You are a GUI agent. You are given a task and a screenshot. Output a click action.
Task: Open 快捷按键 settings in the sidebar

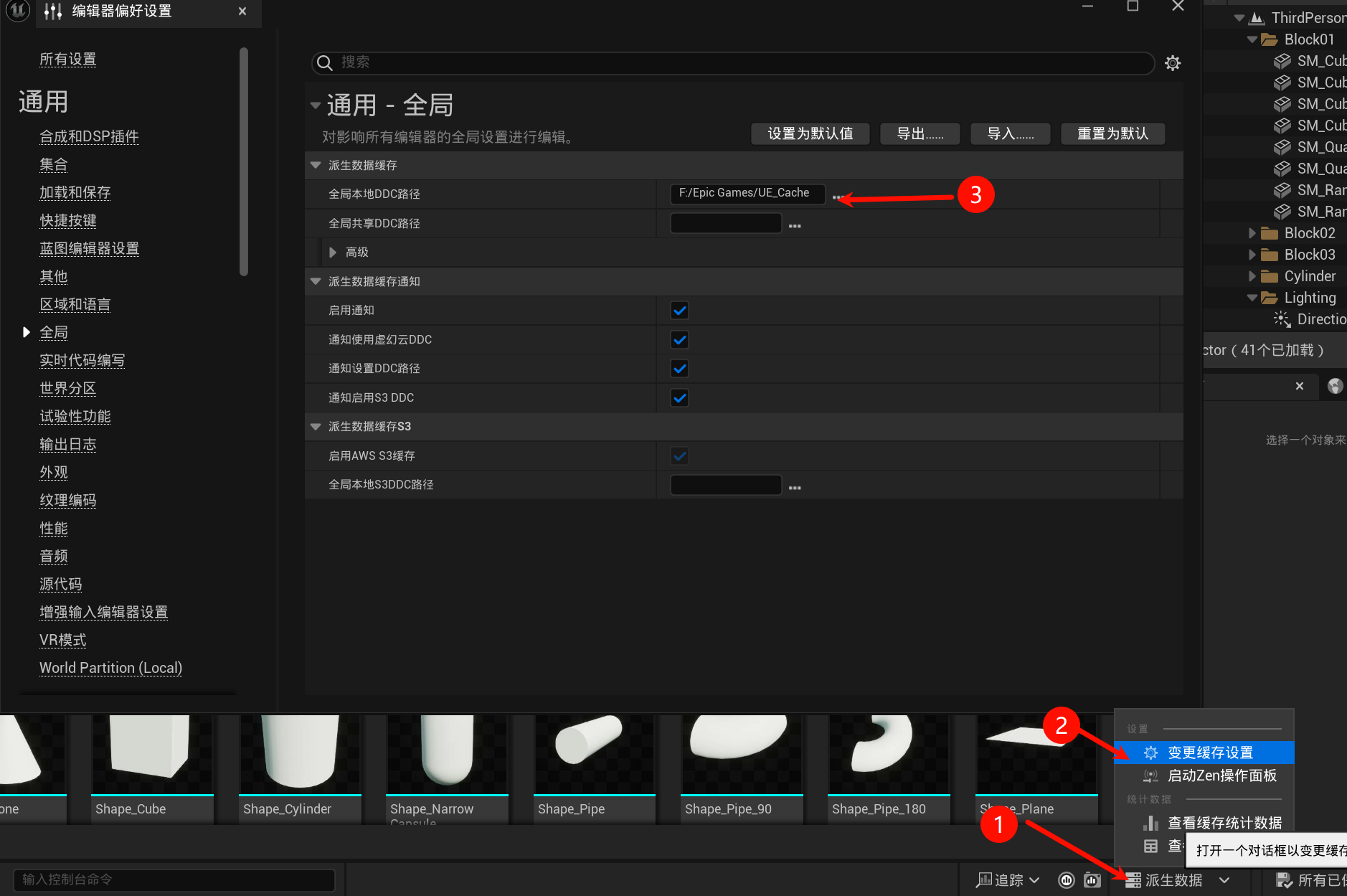pos(68,220)
